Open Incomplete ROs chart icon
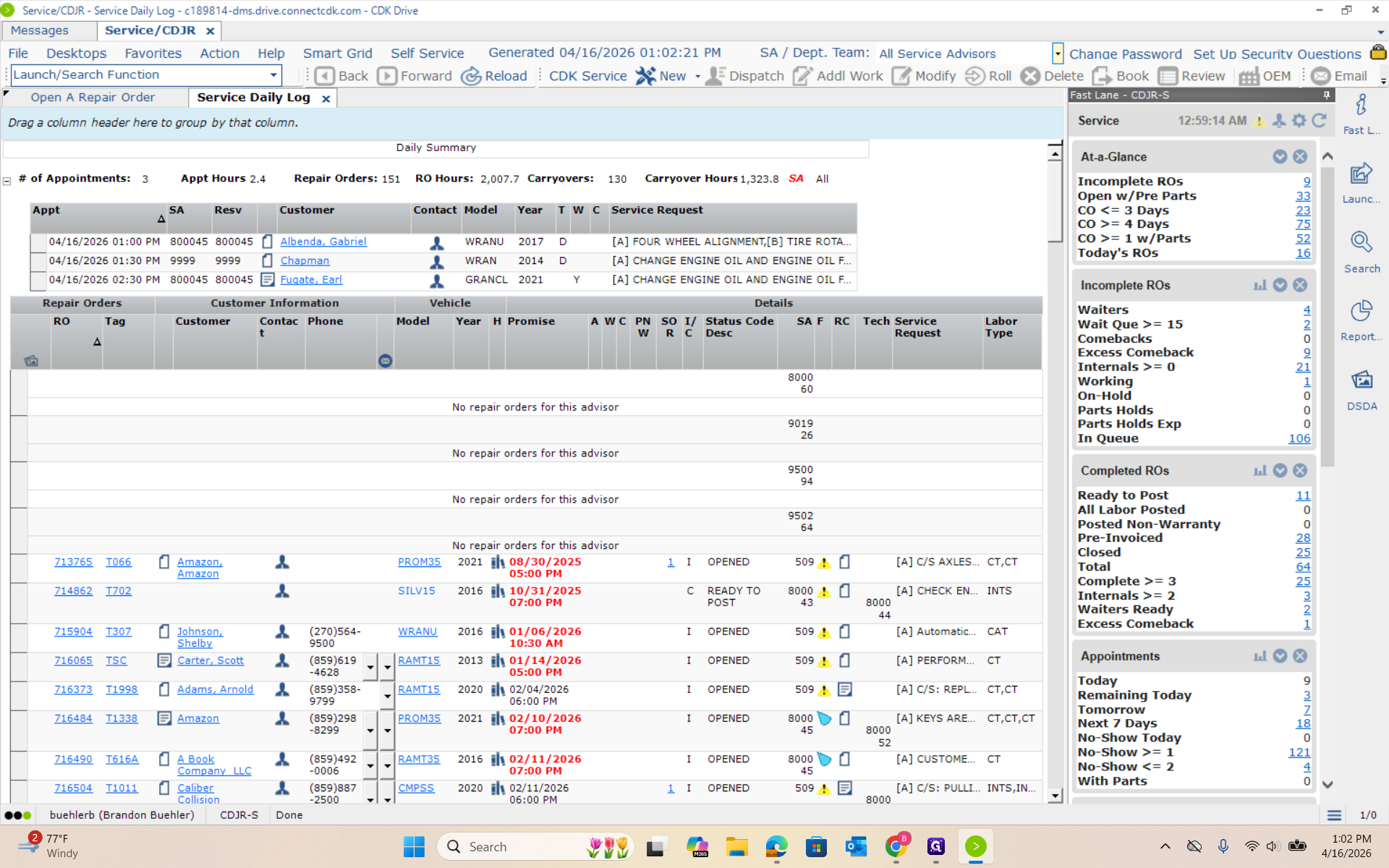1389x868 pixels. pyautogui.click(x=1260, y=285)
